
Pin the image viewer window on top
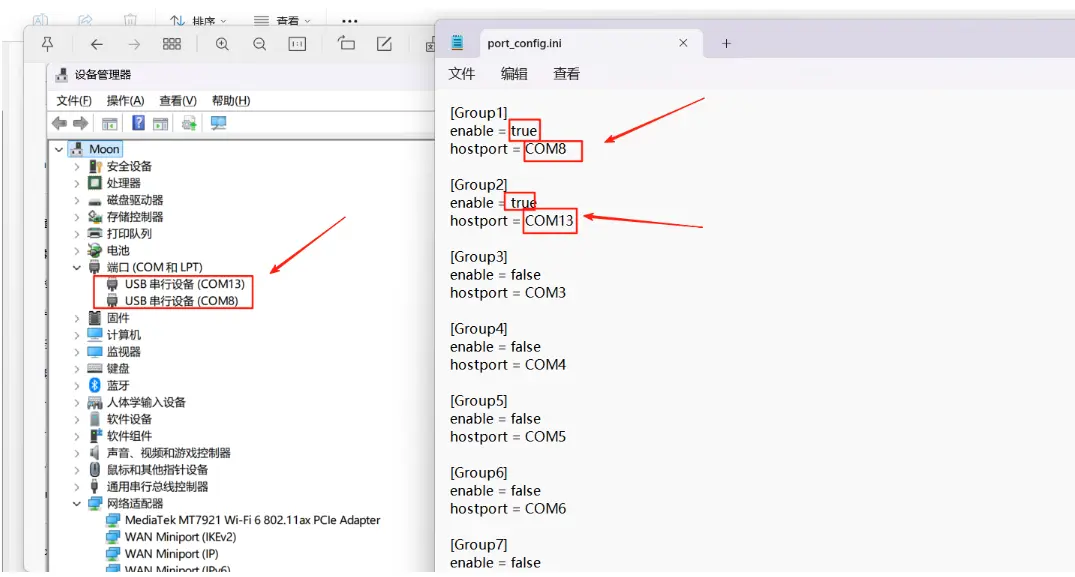[x=47, y=45]
